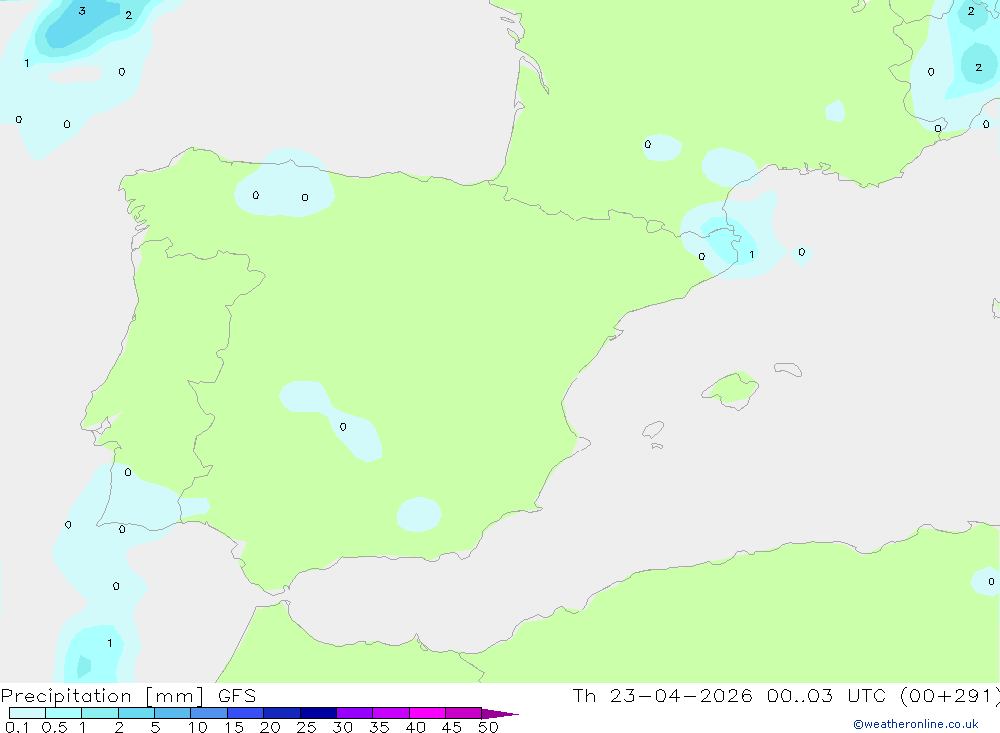This screenshot has width=1000, height=733.
Task: Click the '0.1' legend scale label
Action: 17,727
